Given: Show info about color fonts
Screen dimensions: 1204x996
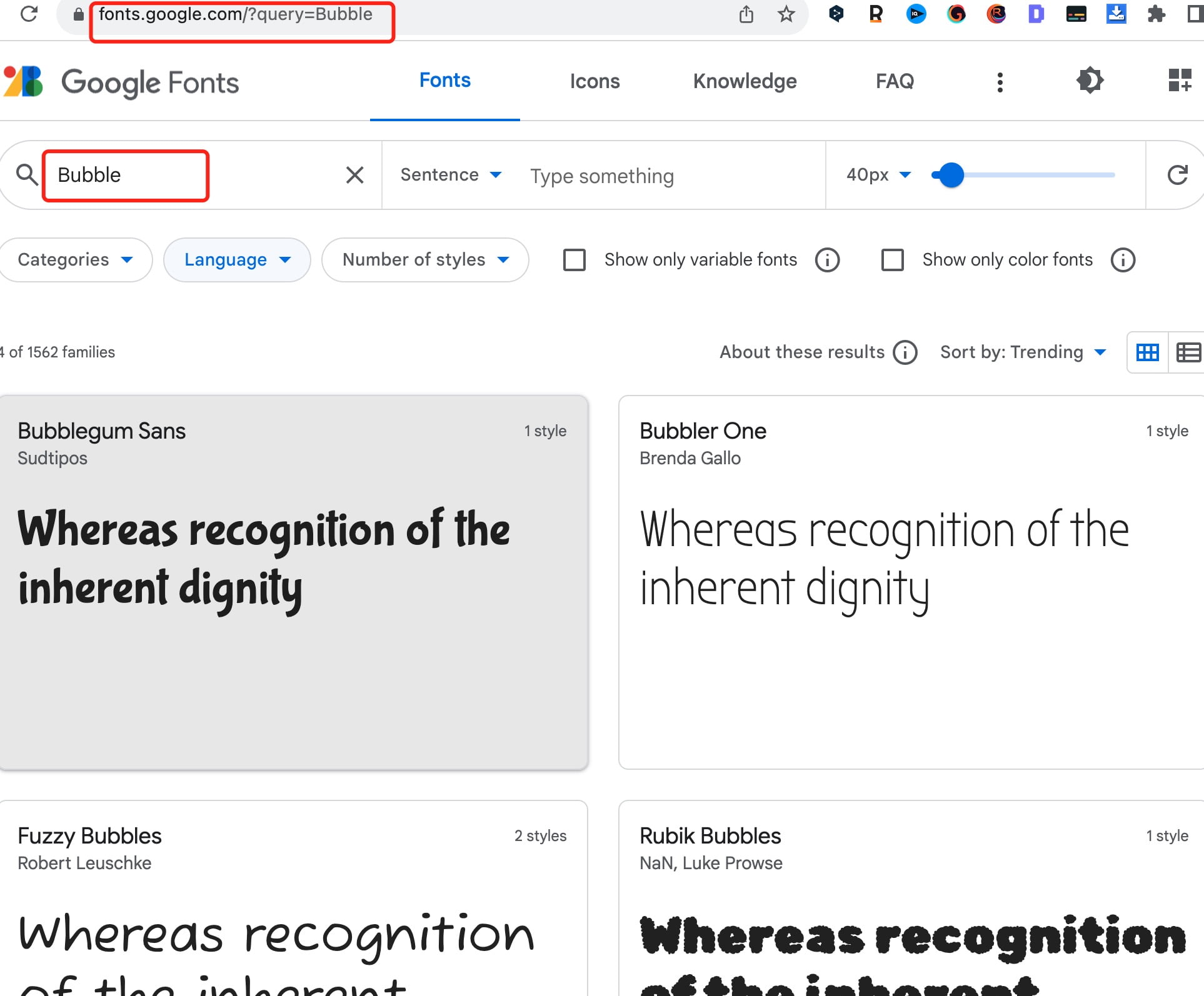Looking at the screenshot, I should 1123,260.
